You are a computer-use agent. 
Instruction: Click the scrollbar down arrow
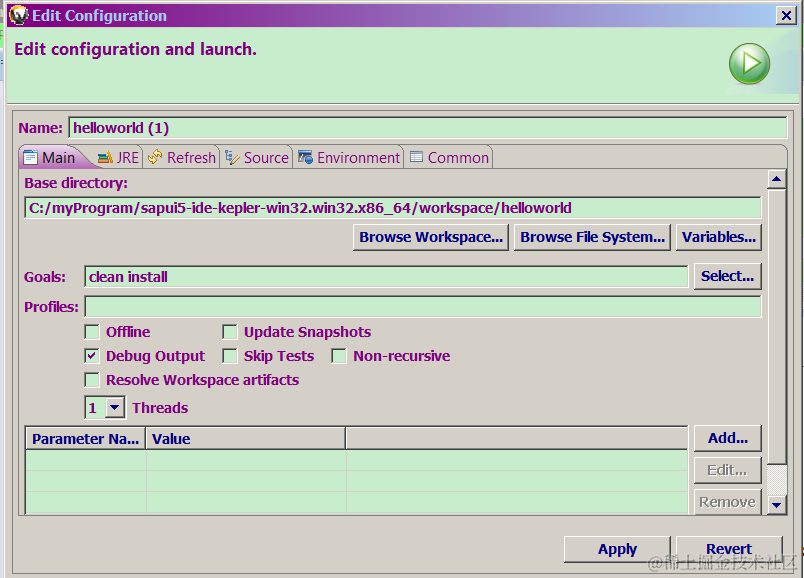tap(776, 505)
